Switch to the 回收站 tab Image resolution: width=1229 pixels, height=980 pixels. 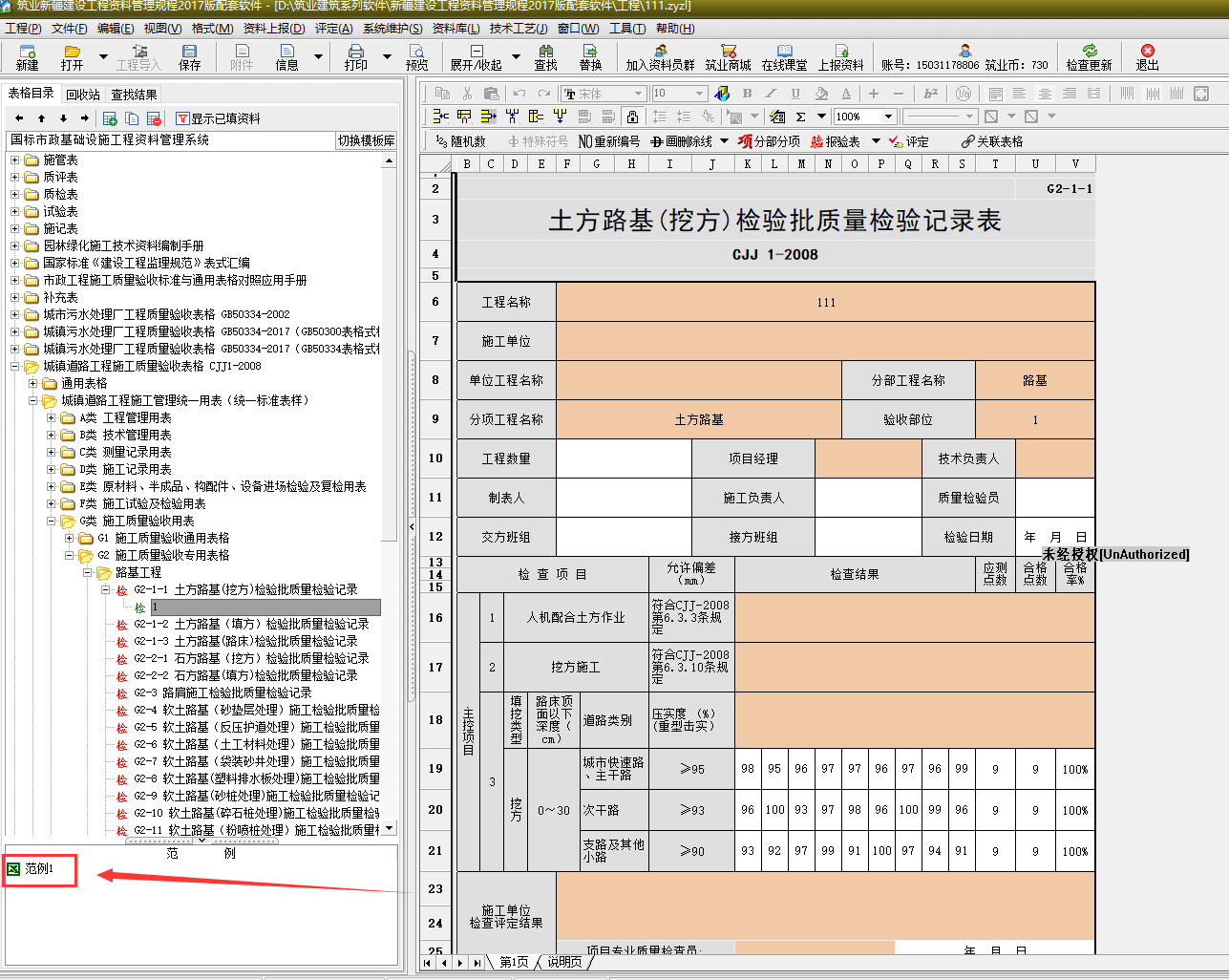pos(83,95)
